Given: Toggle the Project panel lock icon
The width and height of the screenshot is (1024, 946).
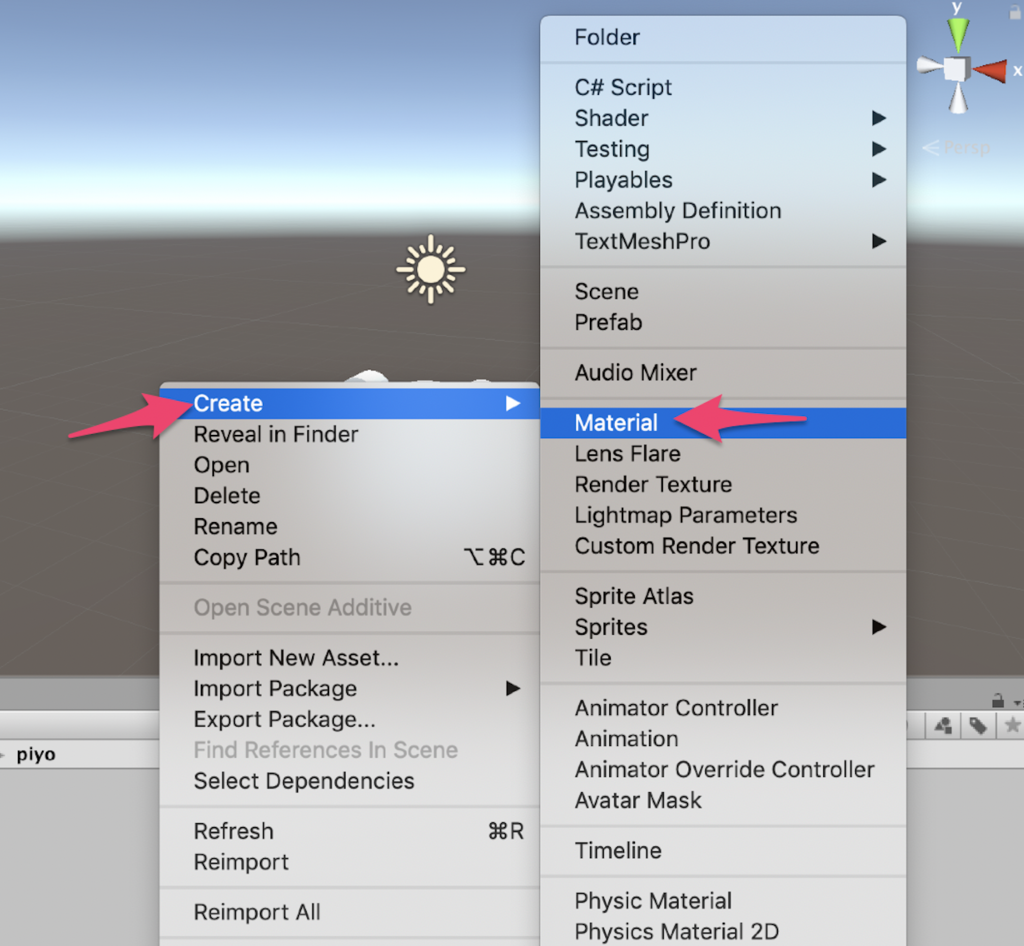Looking at the screenshot, I should click(x=997, y=701).
